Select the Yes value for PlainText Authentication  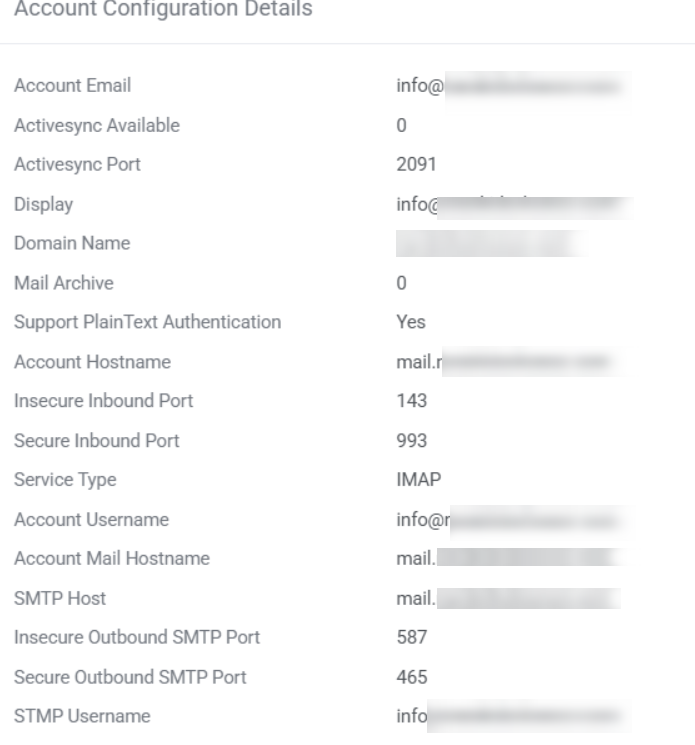[411, 322]
